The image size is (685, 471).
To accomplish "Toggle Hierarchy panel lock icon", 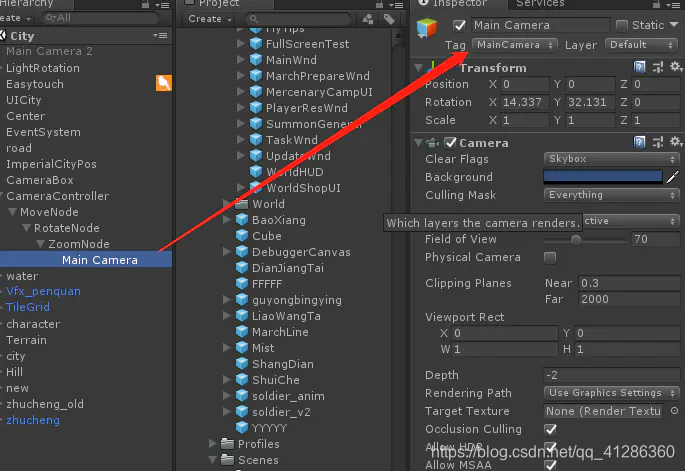I will (145, 4).
